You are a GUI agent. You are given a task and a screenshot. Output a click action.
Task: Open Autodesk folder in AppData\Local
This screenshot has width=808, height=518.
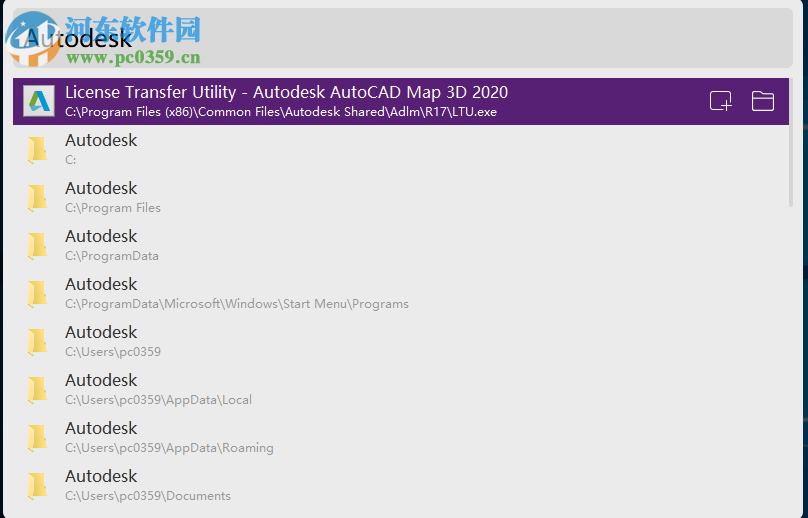click(x=401, y=389)
